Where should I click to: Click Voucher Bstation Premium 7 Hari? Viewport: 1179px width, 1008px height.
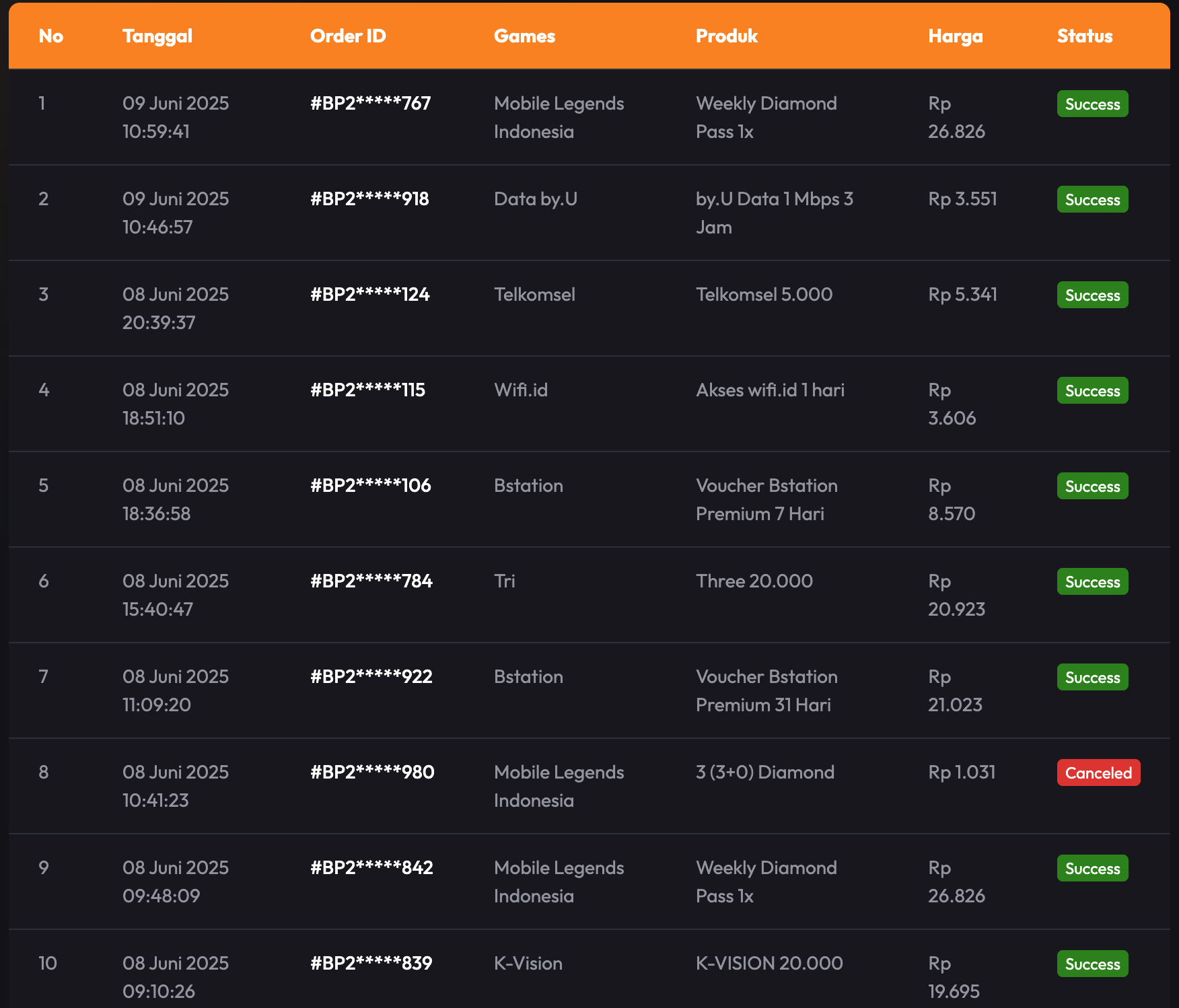point(767,500)
